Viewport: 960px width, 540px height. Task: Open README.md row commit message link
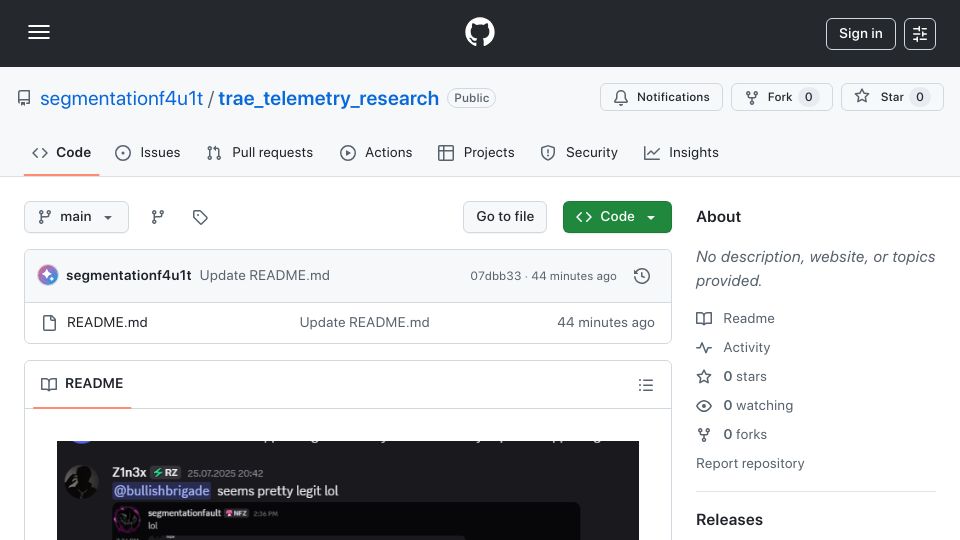[364, 323]
